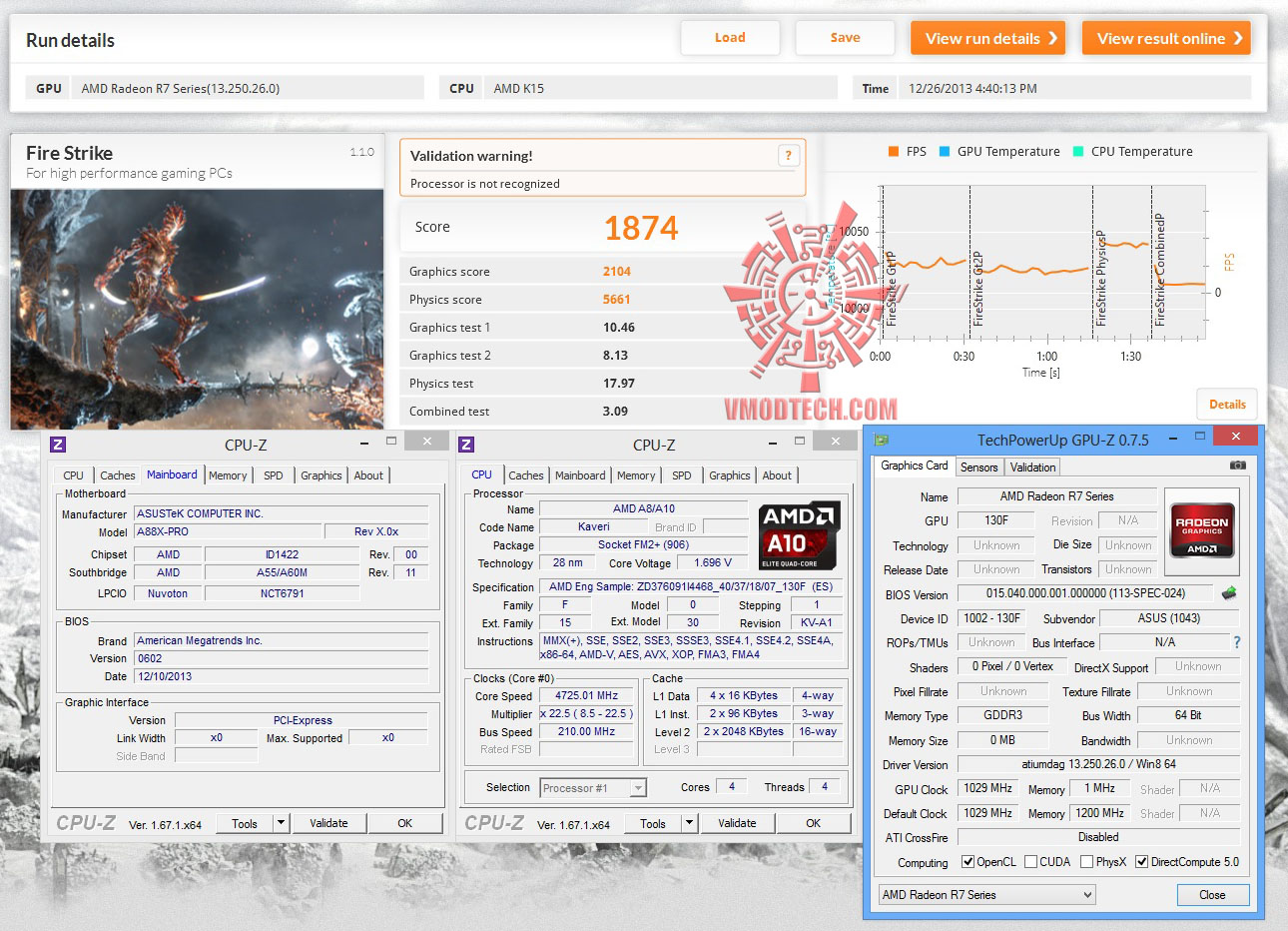Click the Code Name value Kaveri
This screenshot has width=1288, height=931.
tap(594, 526)
